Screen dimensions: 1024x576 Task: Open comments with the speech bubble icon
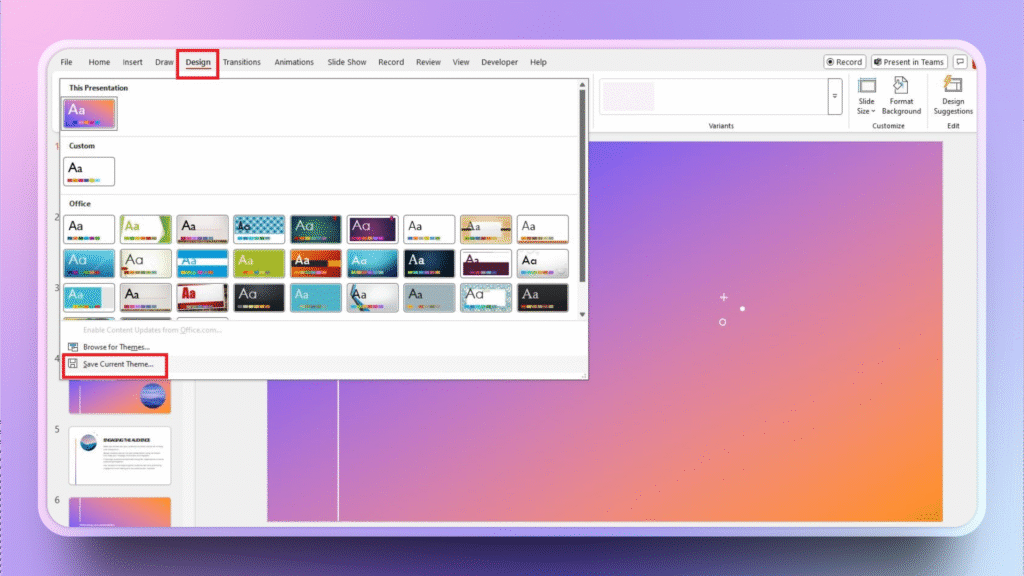point(962,61)
